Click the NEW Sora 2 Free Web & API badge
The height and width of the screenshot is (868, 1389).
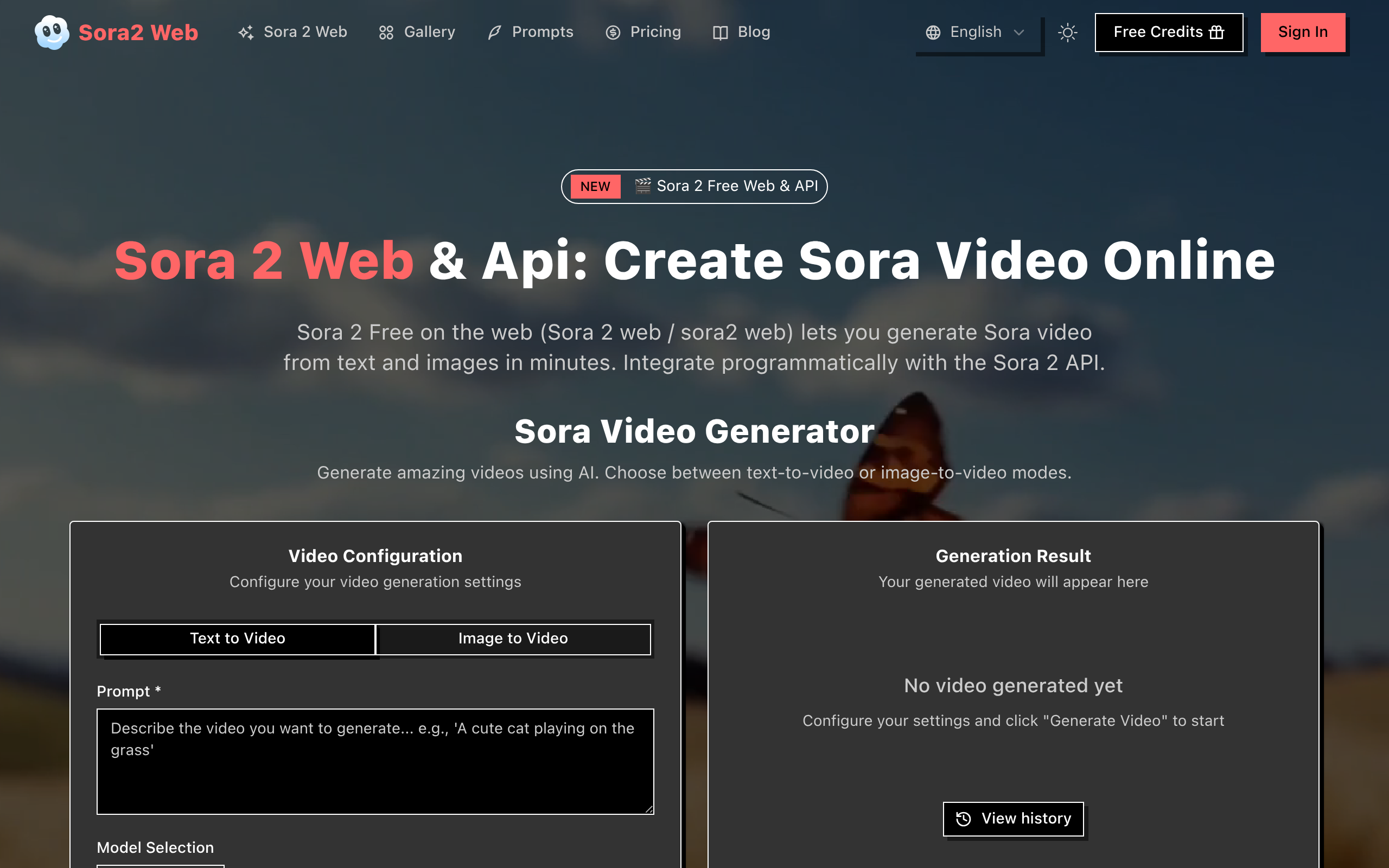(694, 186)
